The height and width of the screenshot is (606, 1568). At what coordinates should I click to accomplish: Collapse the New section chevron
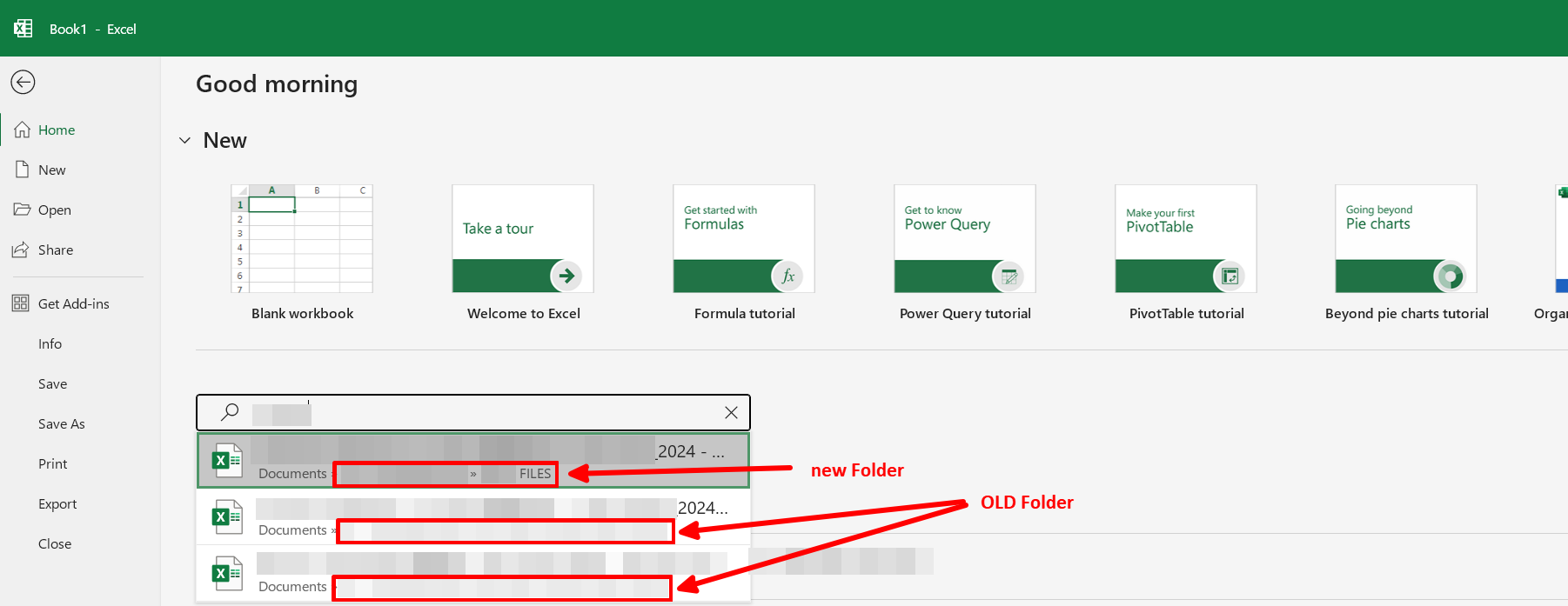click(x=184, y=140)
